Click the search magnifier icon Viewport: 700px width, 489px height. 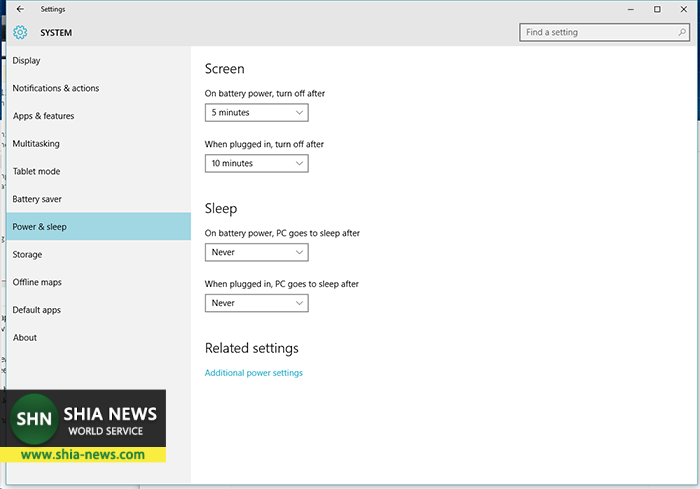(x=682, y=32)
